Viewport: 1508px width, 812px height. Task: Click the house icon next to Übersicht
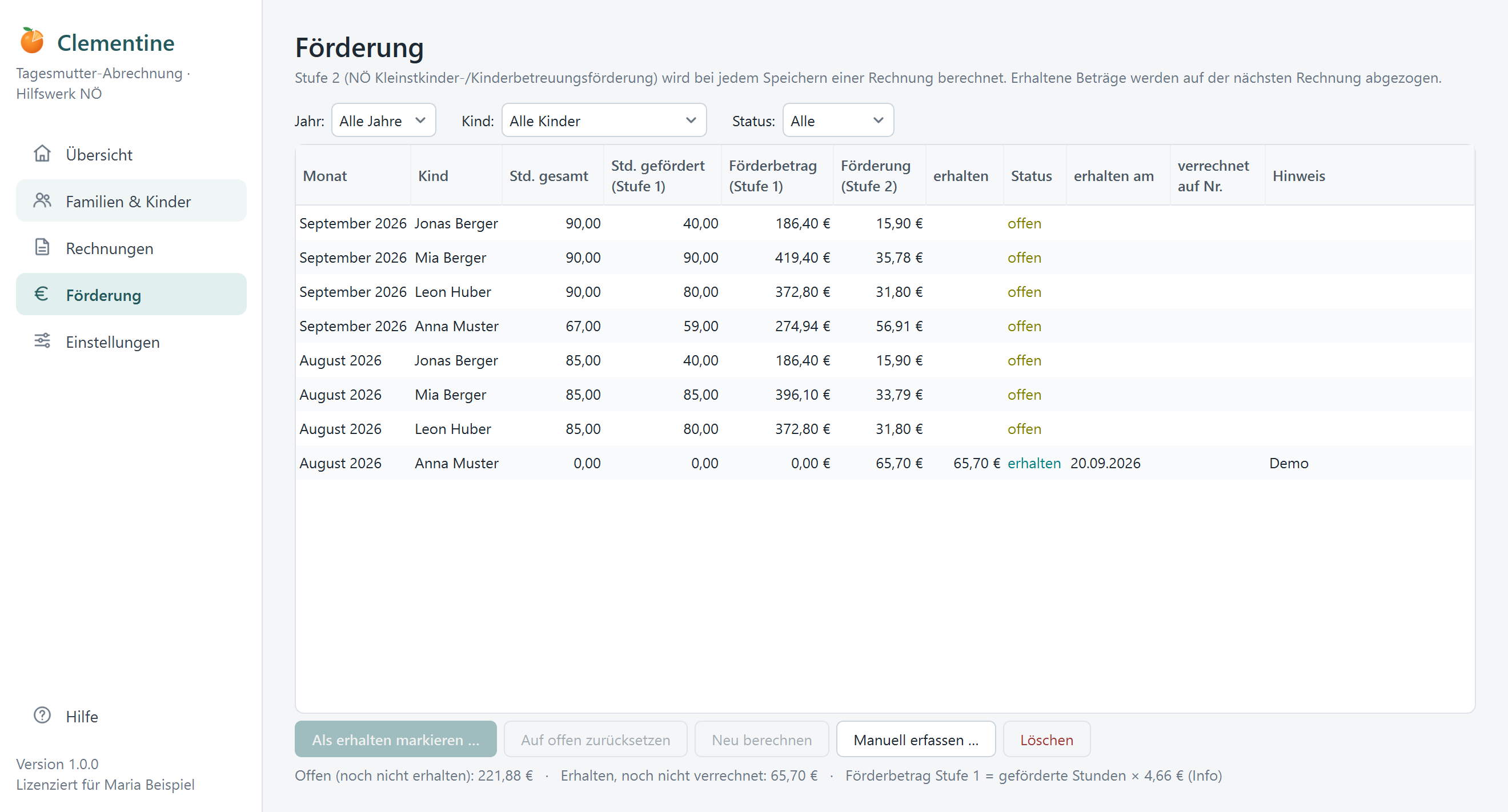tap(42, 154)
